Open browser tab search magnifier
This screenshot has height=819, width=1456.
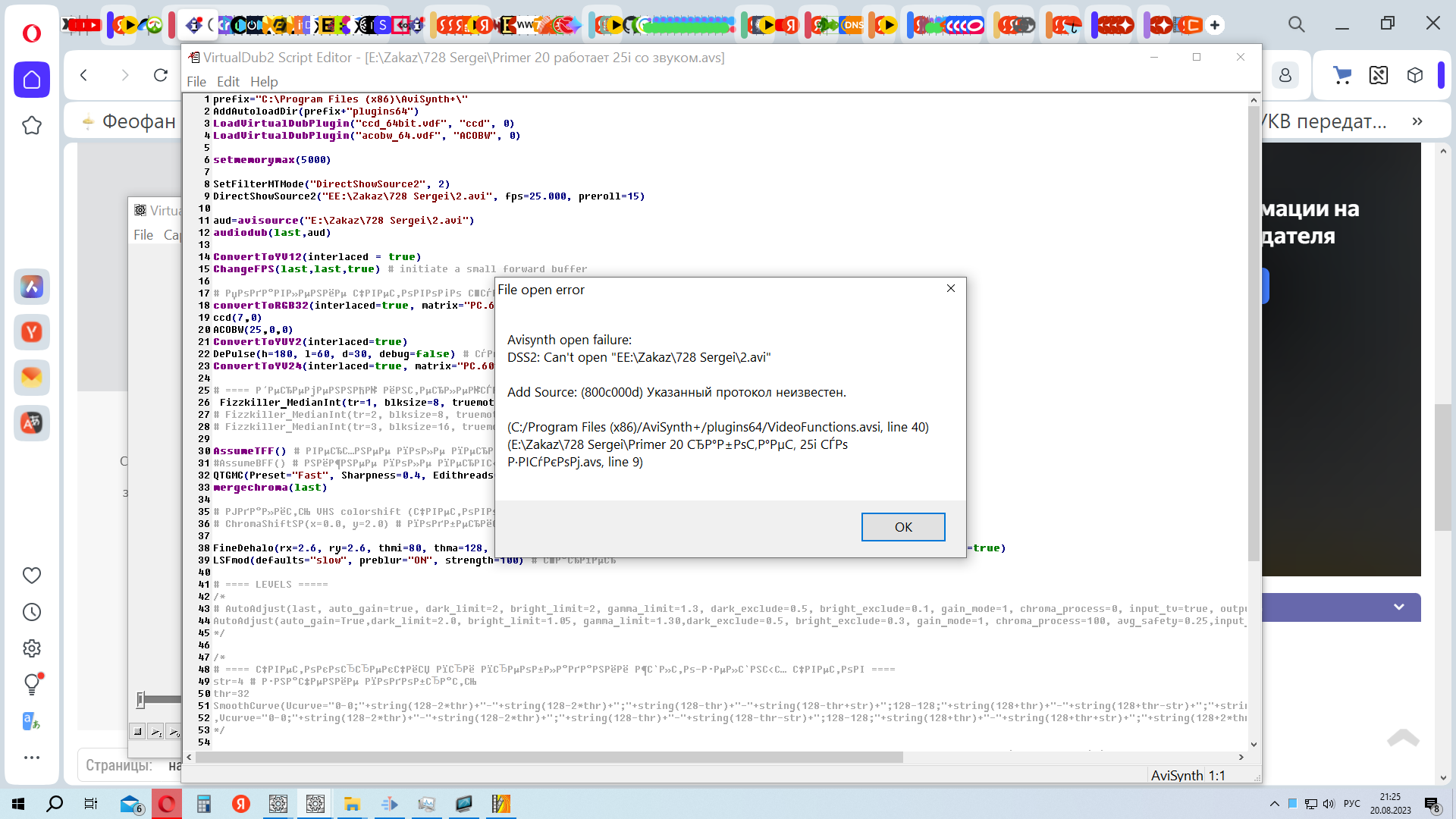[x=1297, y=24]
